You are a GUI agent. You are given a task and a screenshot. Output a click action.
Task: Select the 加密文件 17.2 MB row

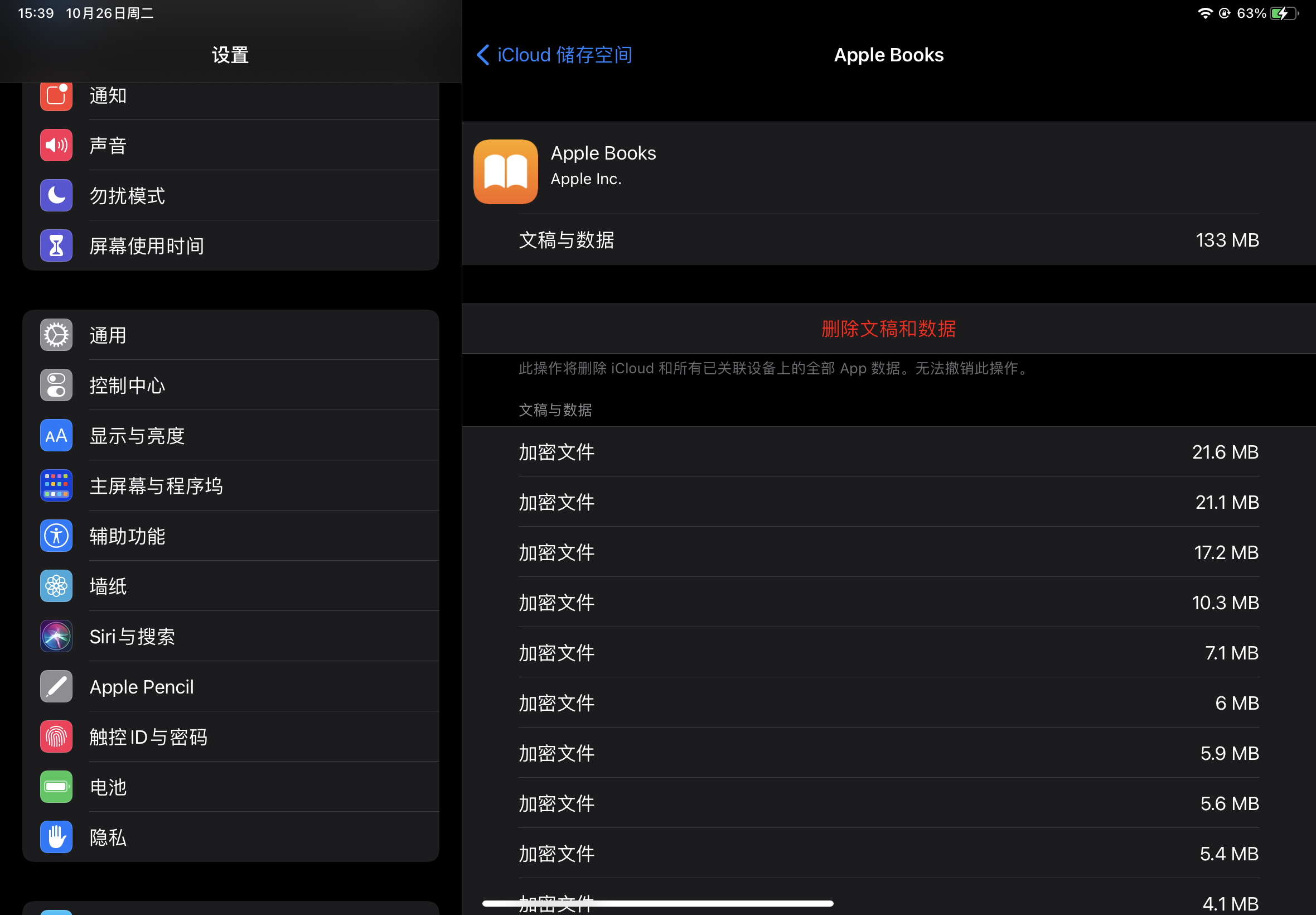pyautogui.click(x=889, y=552)
